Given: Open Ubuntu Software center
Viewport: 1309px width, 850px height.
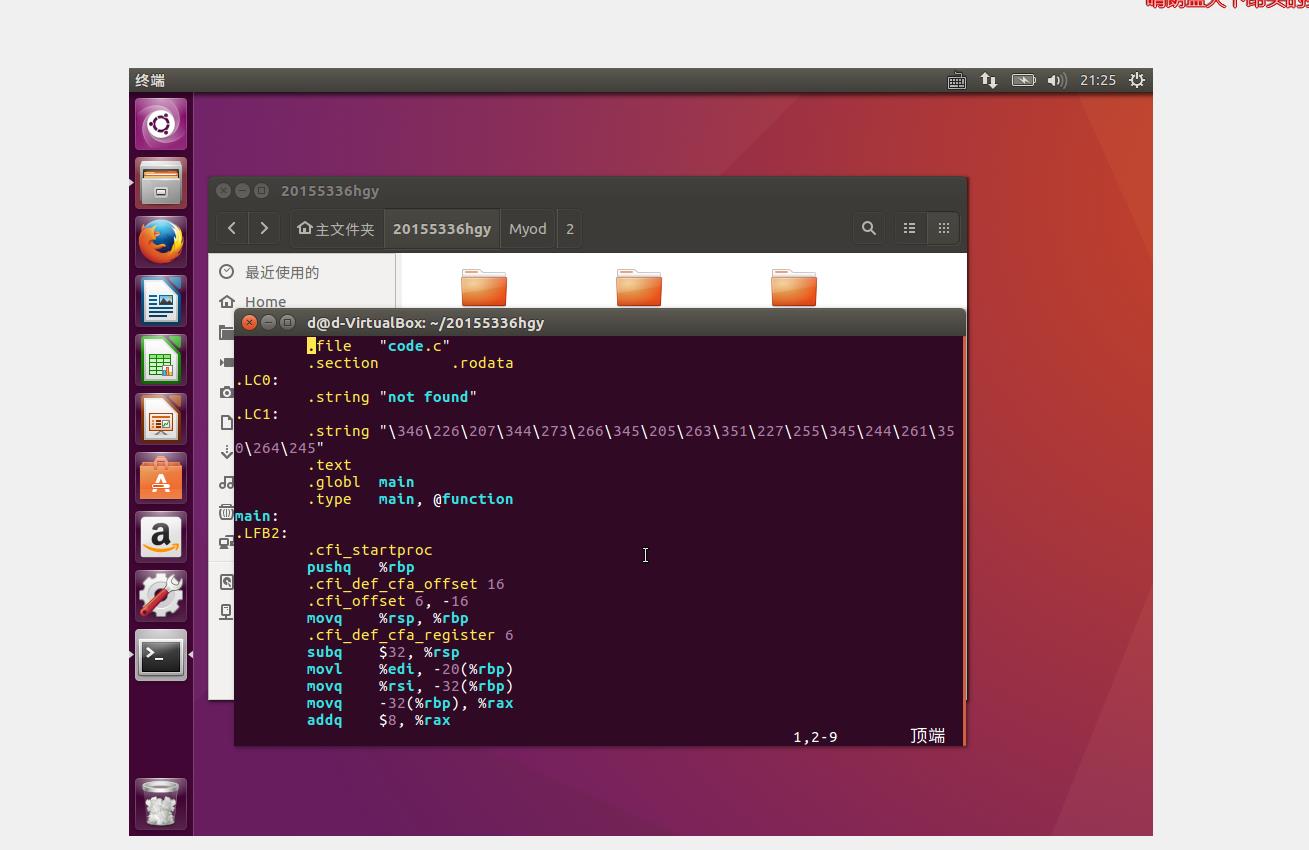Looking at the screenshot, I should [x=161, y=478].
